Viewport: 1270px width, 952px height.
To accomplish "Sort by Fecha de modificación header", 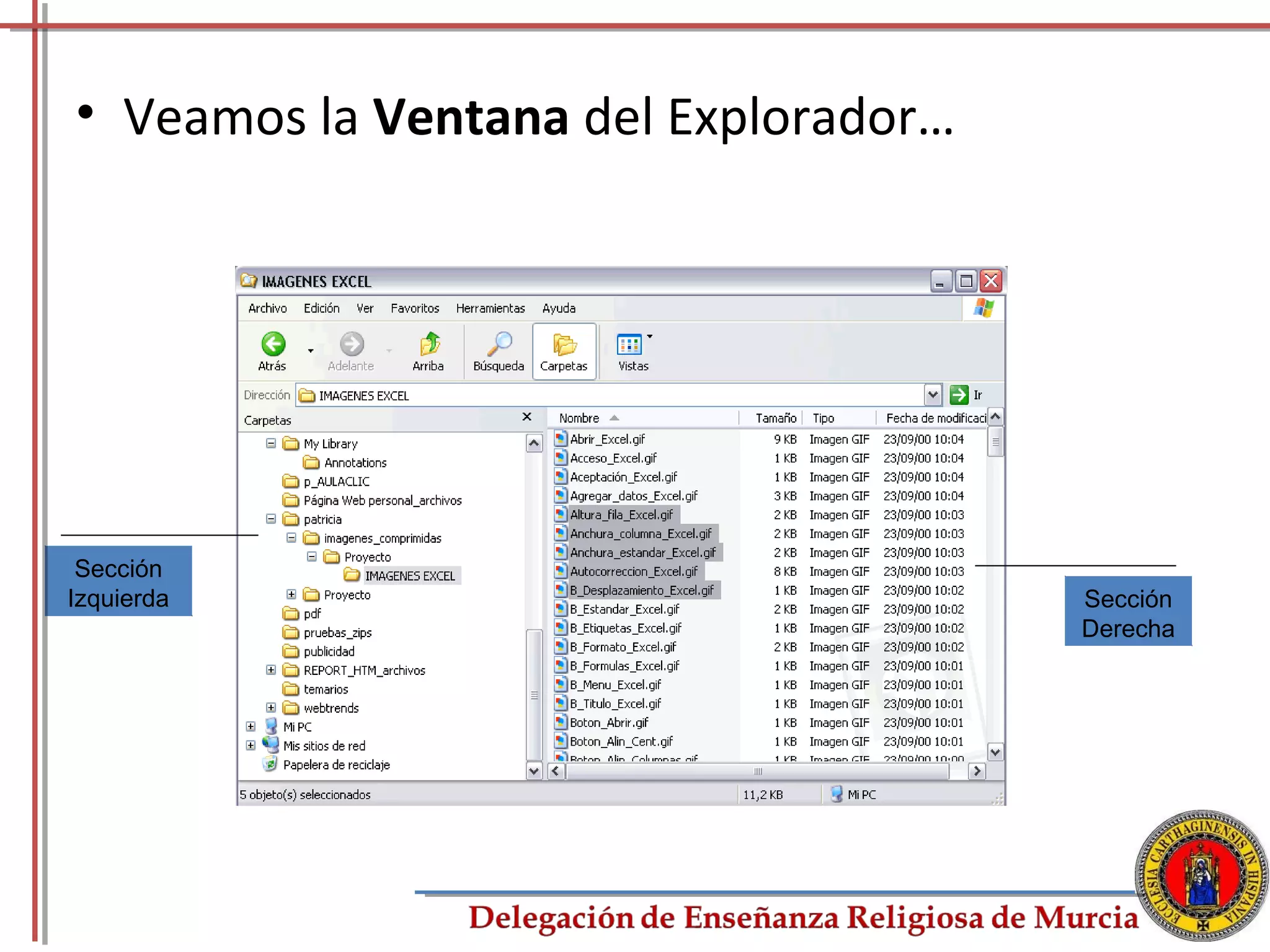I will pos(932,418).
